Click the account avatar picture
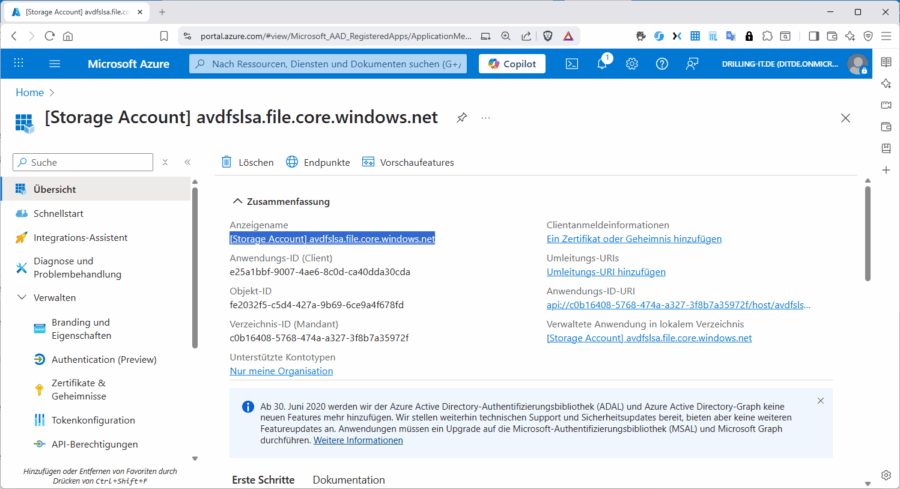The image size is (900, 489). [x=858, y=64]
